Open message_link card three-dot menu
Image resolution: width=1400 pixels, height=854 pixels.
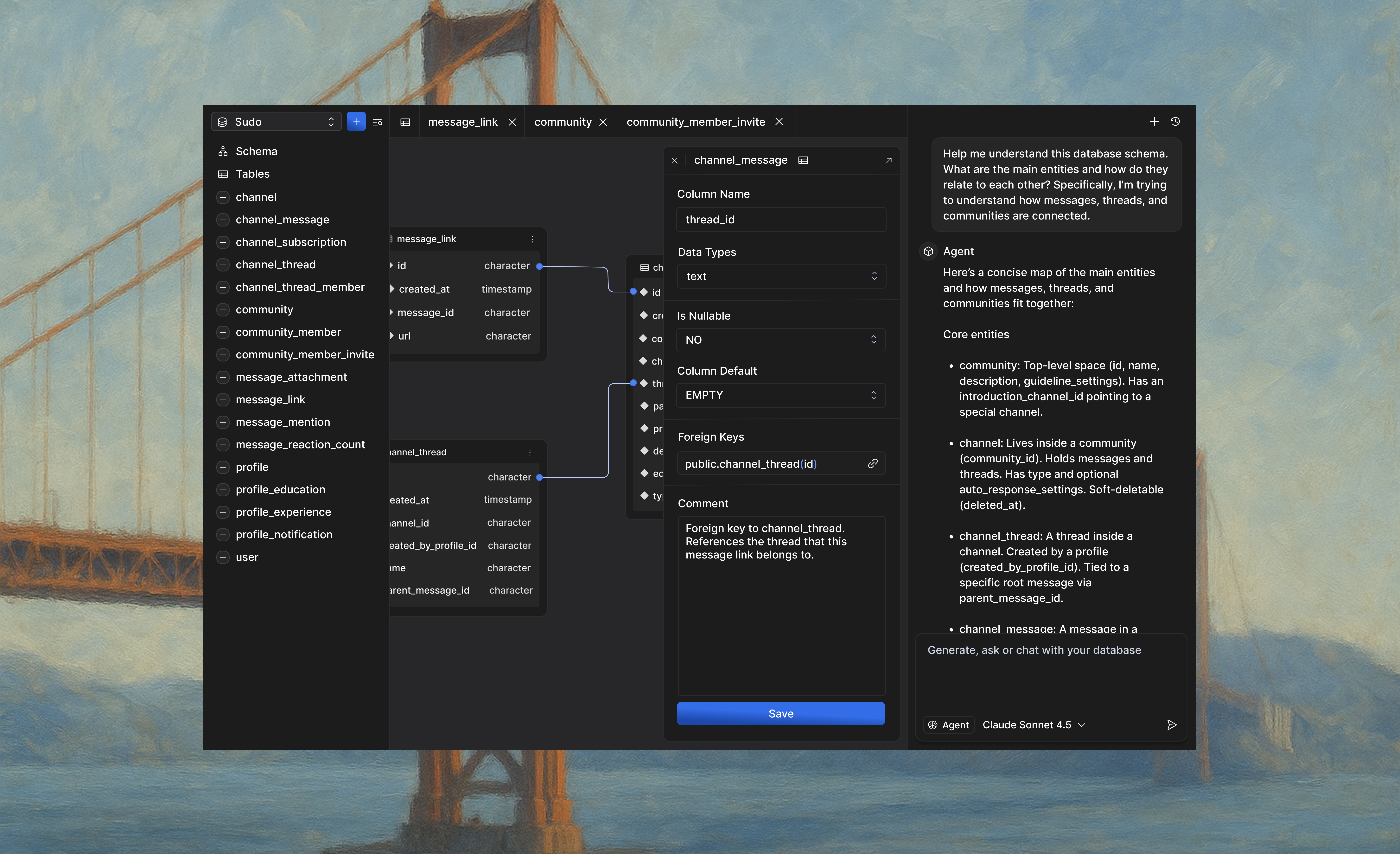coord(532,239)
